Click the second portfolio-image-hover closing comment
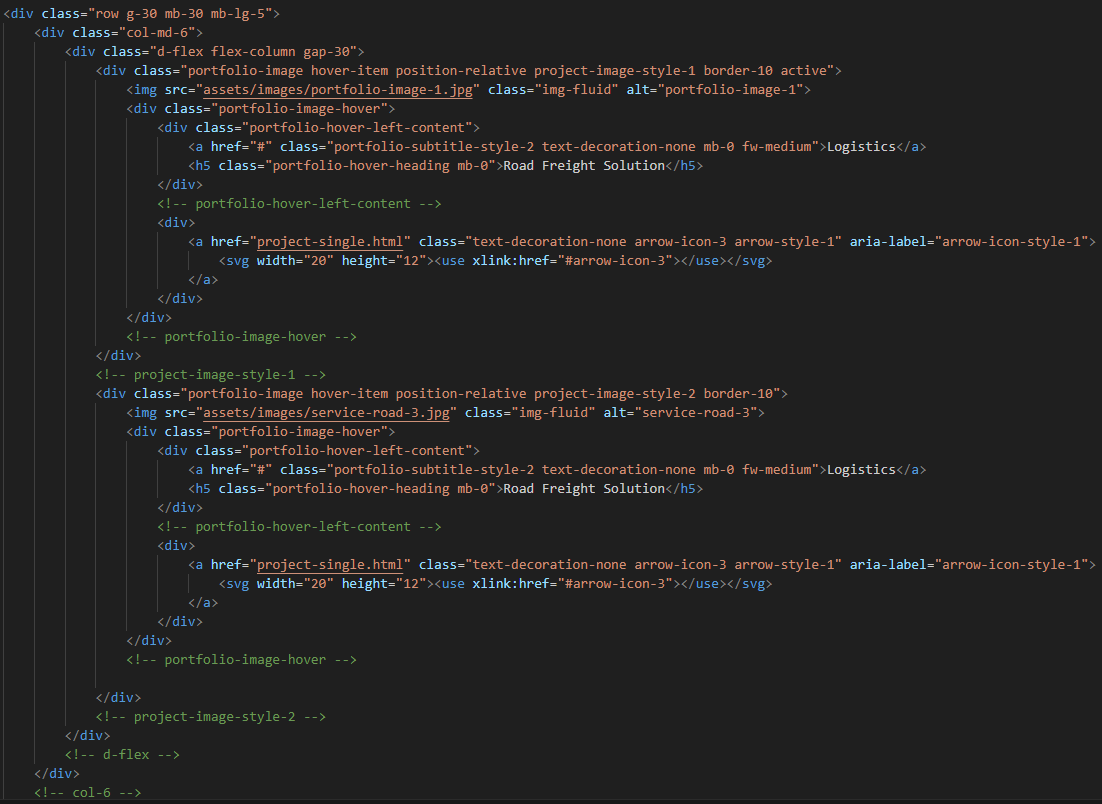This screenshot has width=1102, height=804. pos(241,660)
